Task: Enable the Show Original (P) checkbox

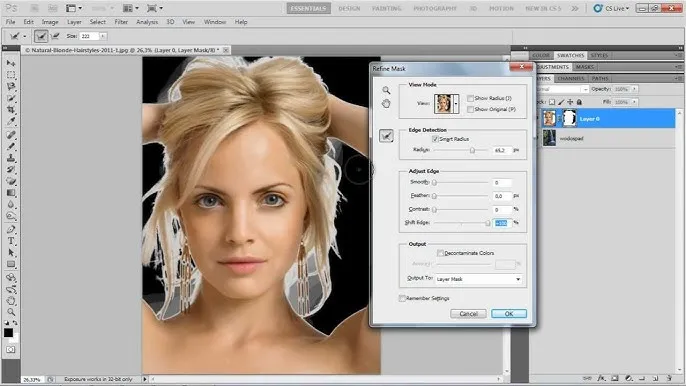Action: point(470,109)
